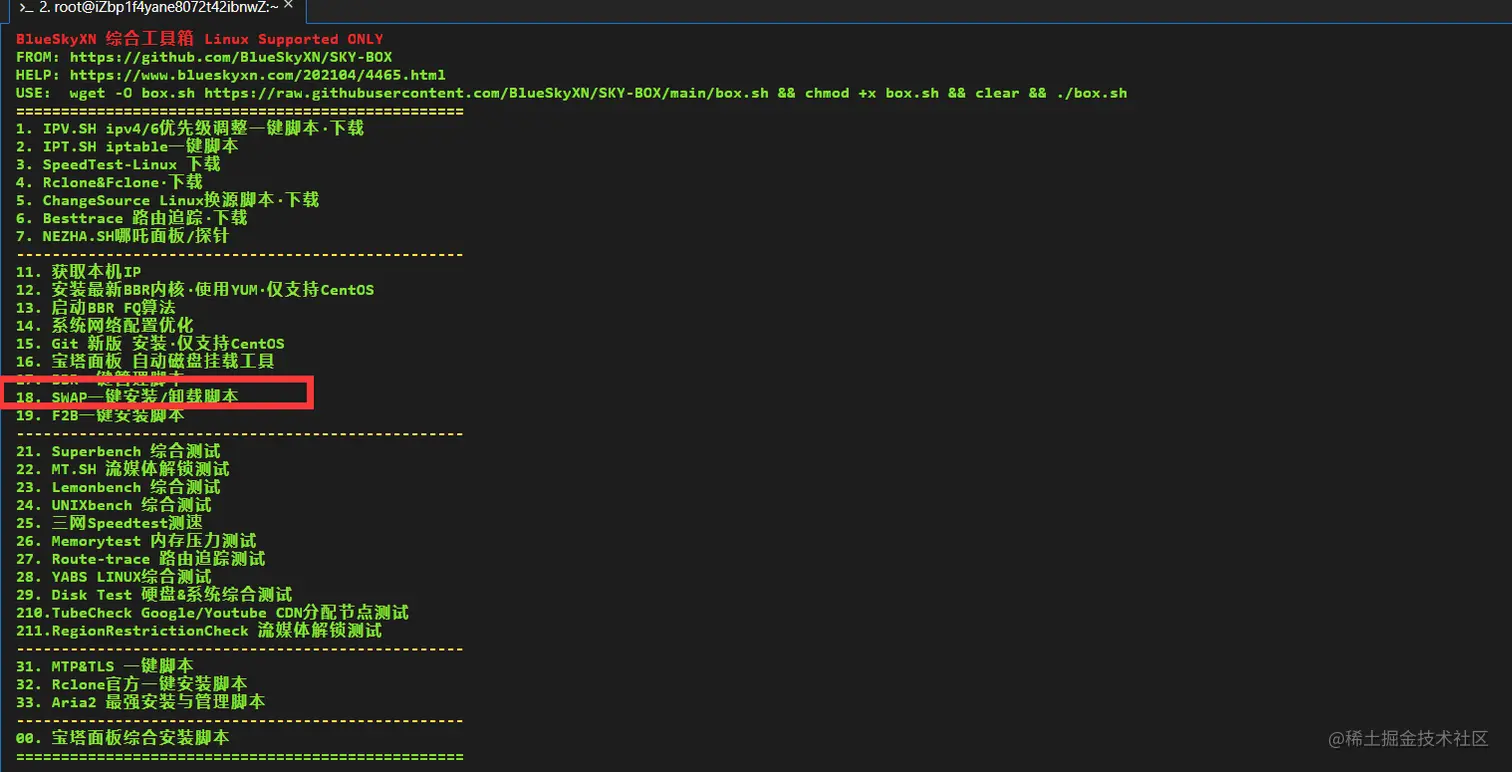Click entry 21 Superbench
The height and width of the screenshot is (772, 1512).
coord(118,452)
